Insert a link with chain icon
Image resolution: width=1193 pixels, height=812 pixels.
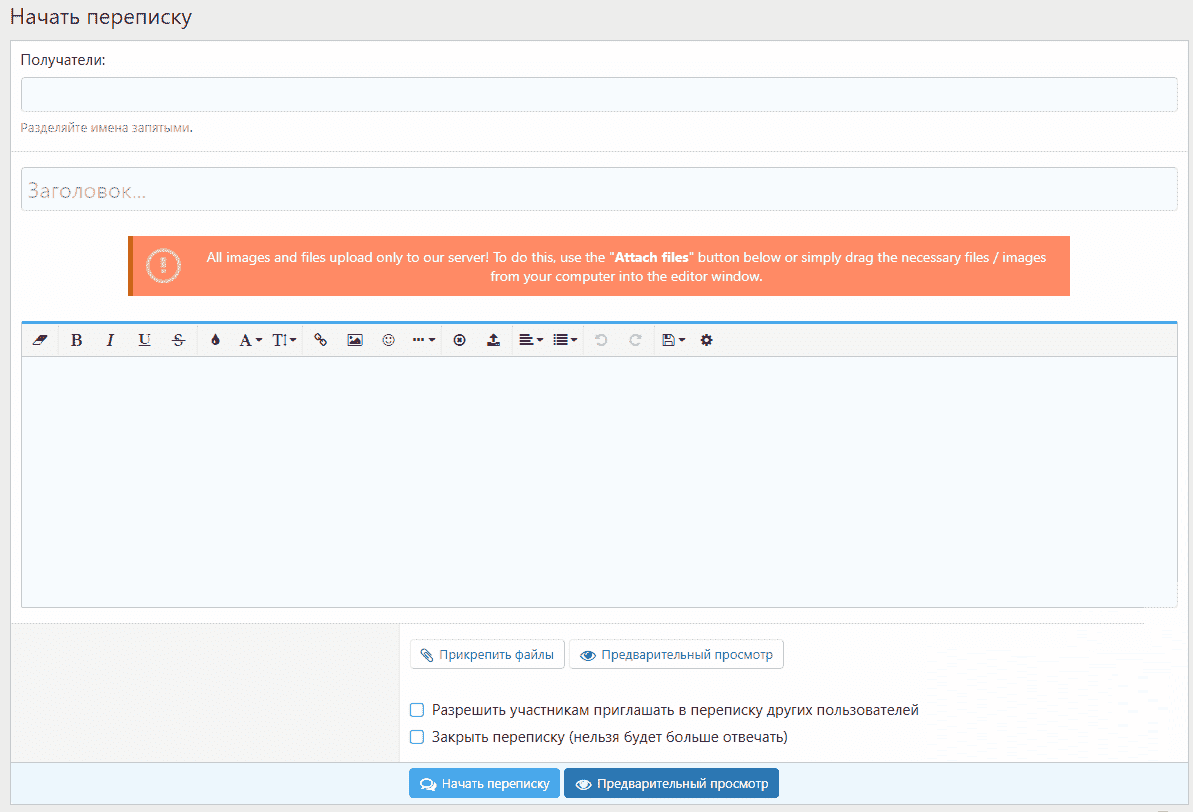pyautogui.click(x=320, y=340)
